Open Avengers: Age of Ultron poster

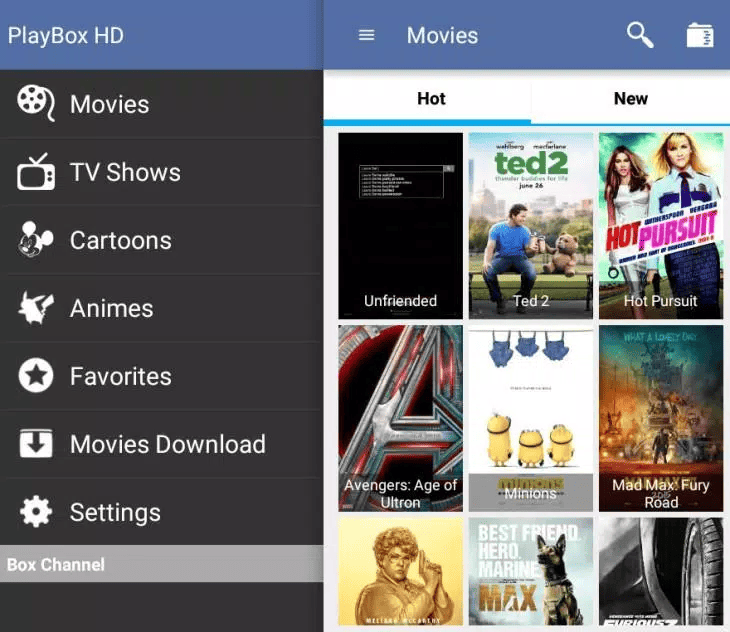(x=400, y=418)
